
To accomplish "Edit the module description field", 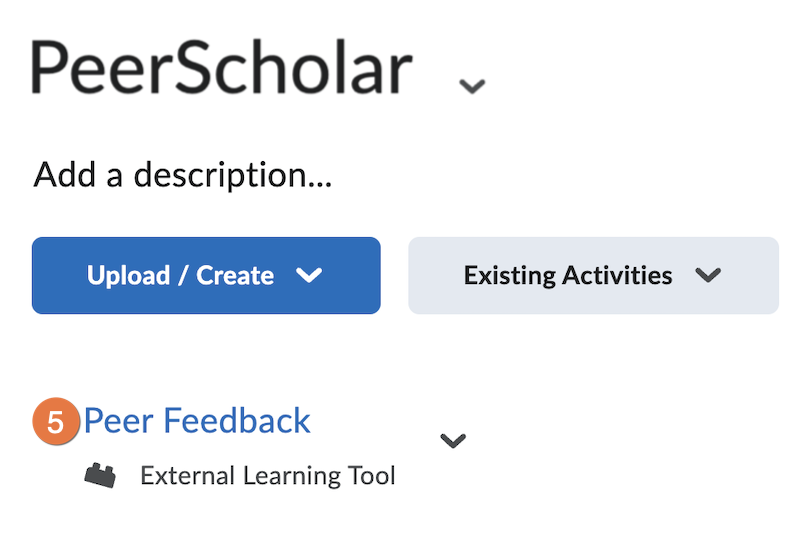I will [x=183, y=176].
